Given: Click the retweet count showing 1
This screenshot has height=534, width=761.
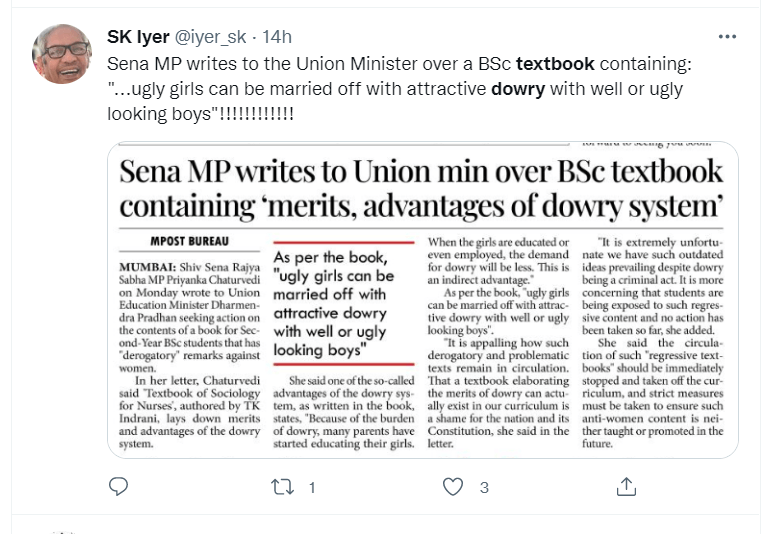Looking at the screenshot, I should (x=312, y=488).
